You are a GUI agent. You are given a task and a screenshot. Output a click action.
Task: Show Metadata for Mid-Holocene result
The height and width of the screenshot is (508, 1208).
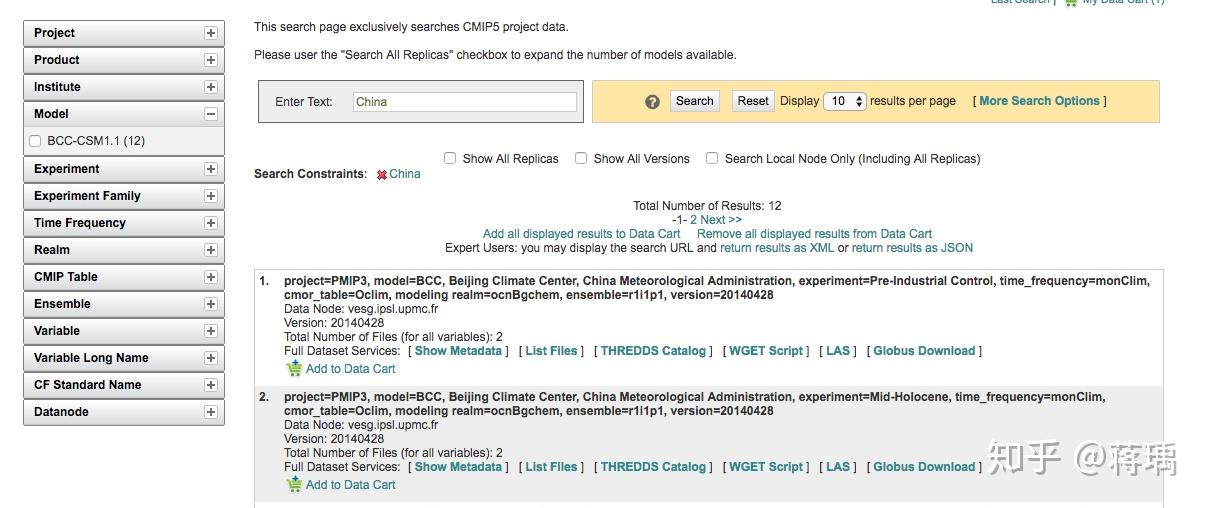pos(458,467)
